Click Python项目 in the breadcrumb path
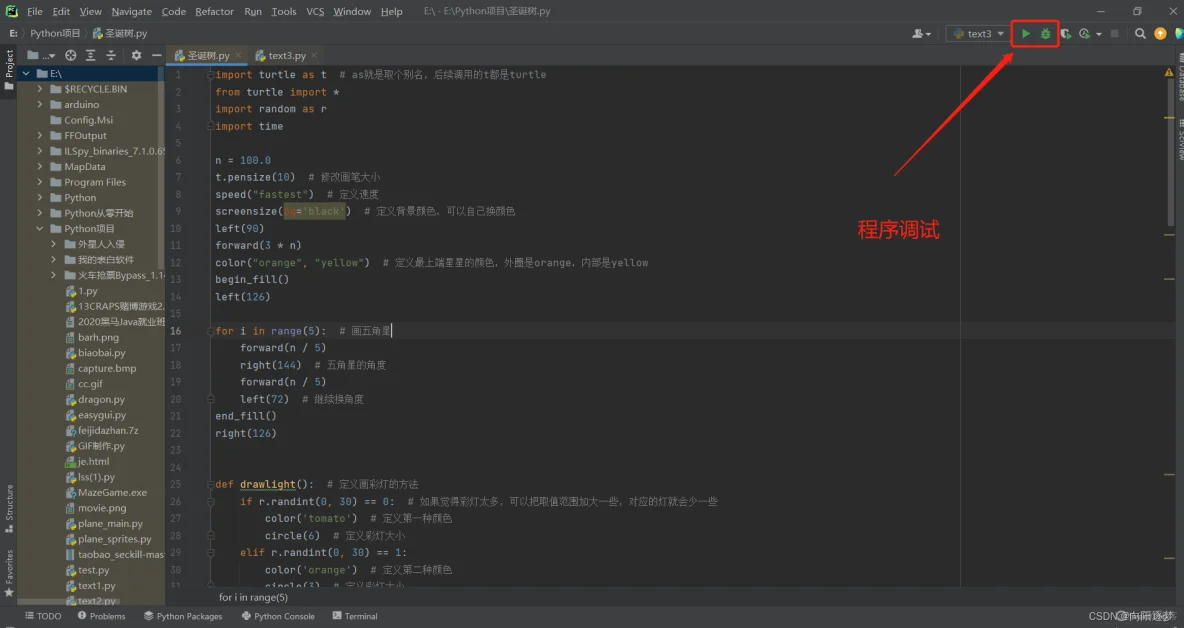1184x628 pixels. (55, 33)
